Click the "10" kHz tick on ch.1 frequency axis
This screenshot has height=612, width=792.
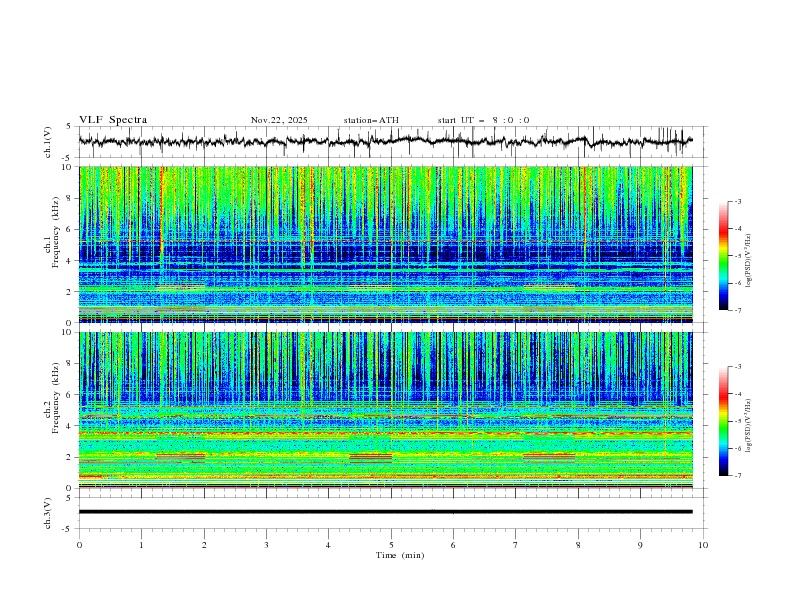point(69,167)
